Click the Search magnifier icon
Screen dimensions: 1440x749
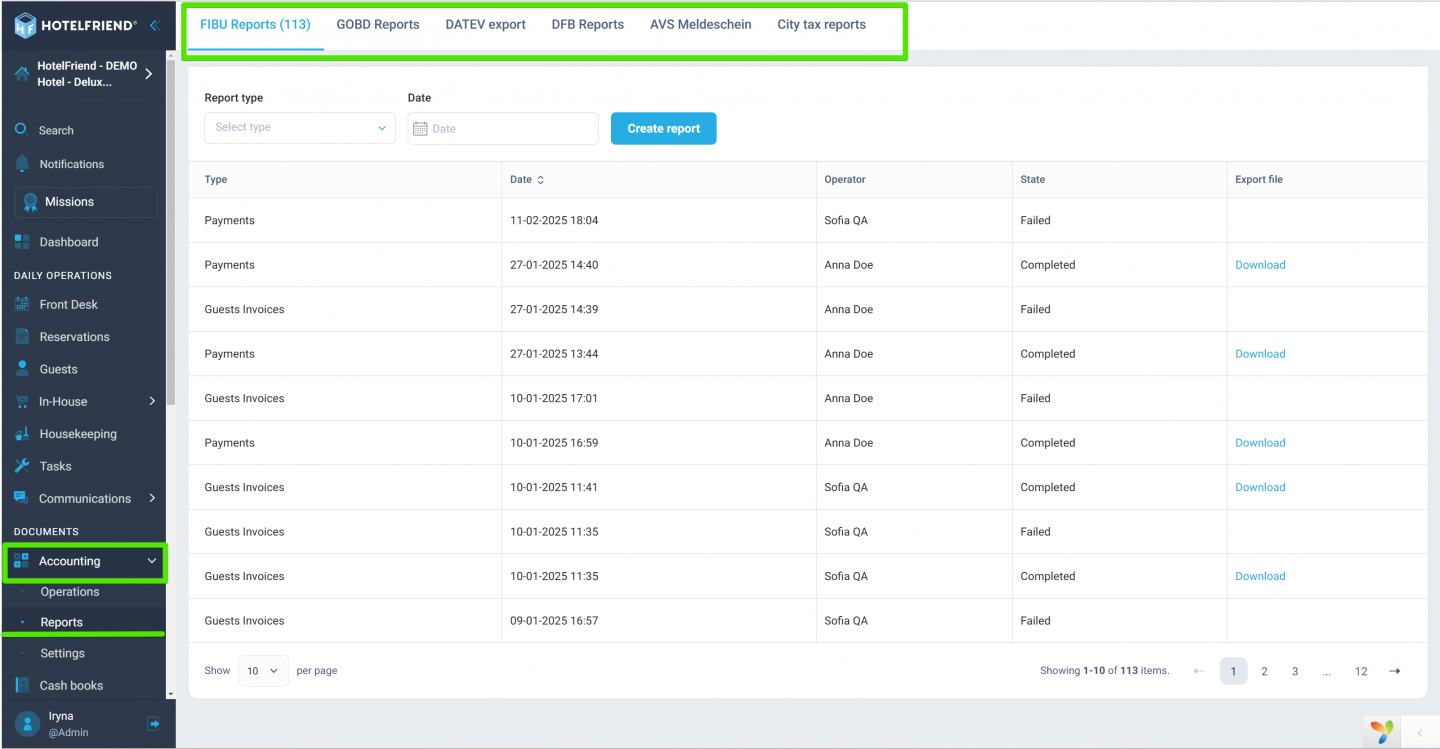21,129
